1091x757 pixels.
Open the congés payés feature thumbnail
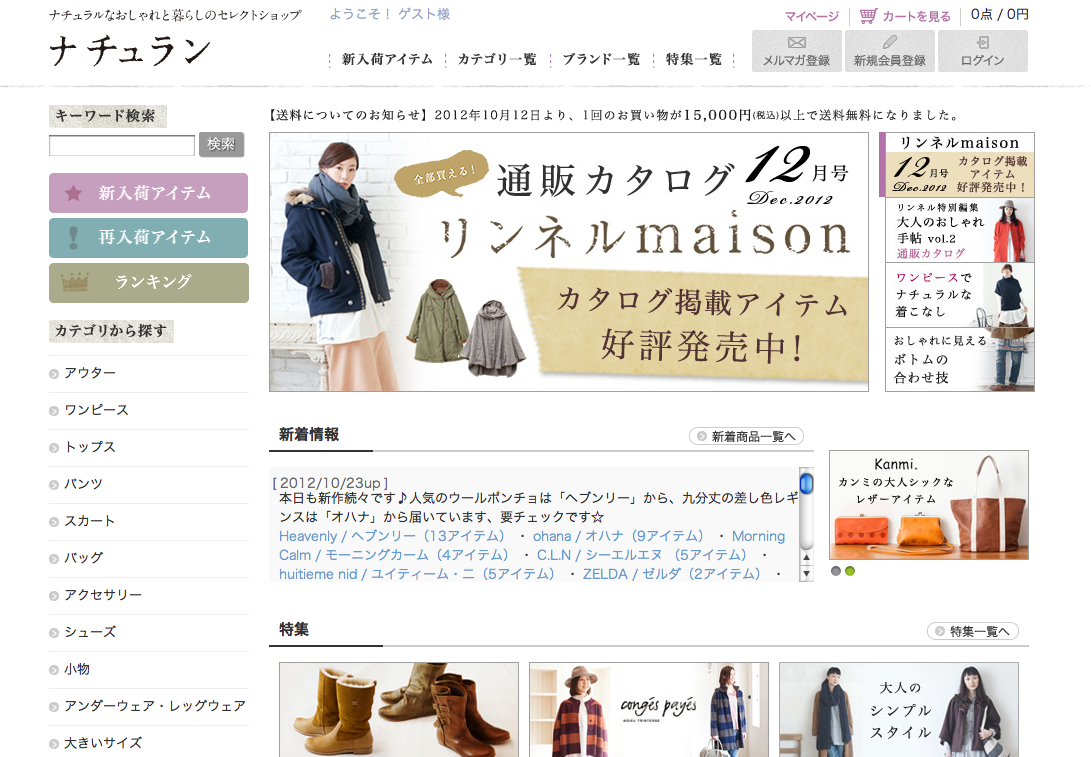[x=649, y=710]
